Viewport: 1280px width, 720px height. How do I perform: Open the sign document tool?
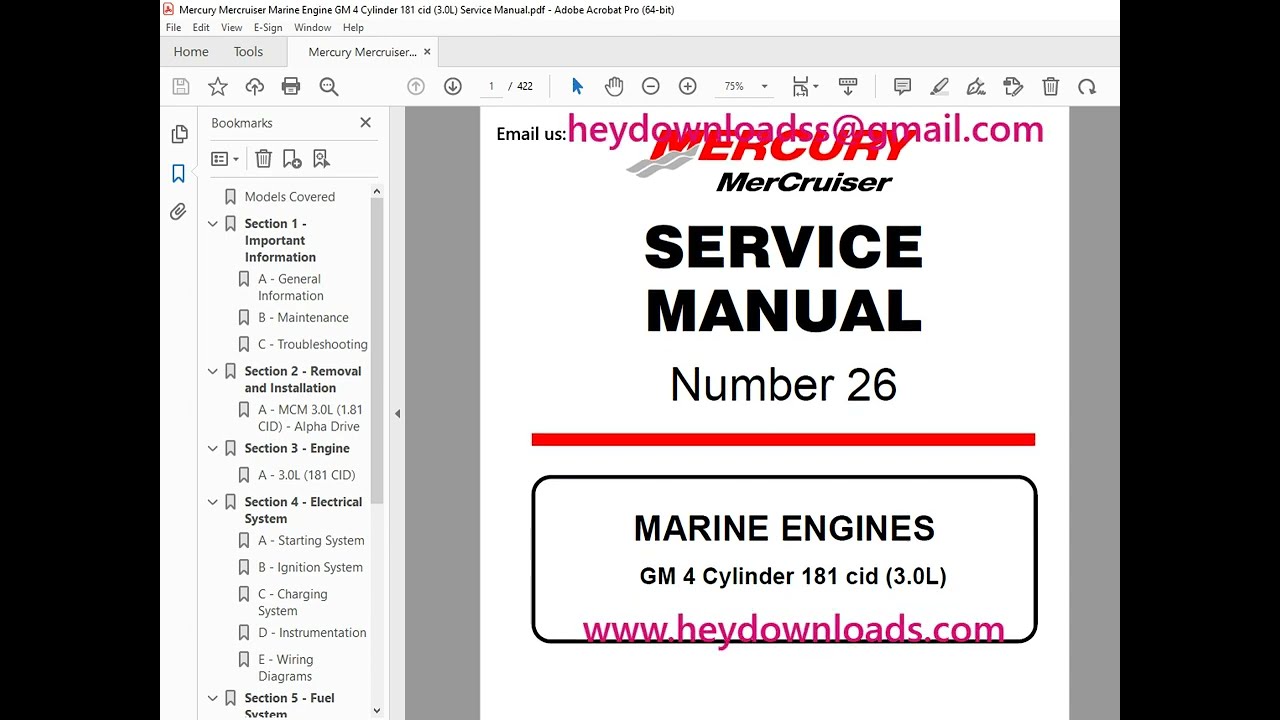tap(976, 87)
